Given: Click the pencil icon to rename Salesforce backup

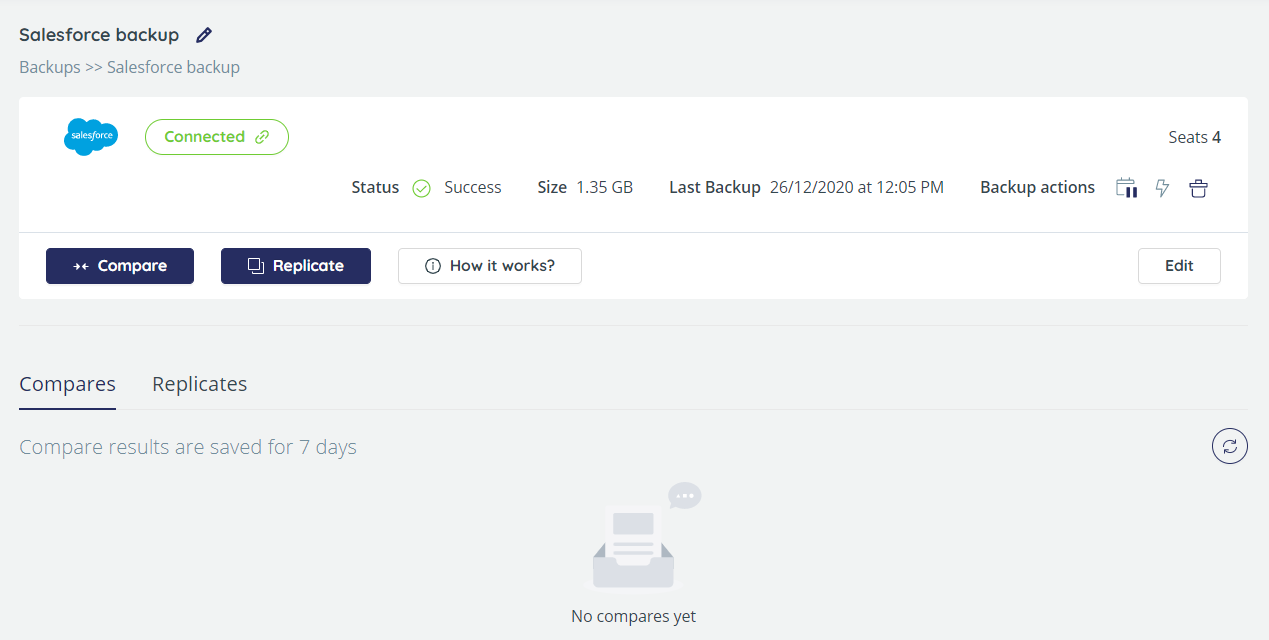Looking at the screenshot, I should coord(204,35).
